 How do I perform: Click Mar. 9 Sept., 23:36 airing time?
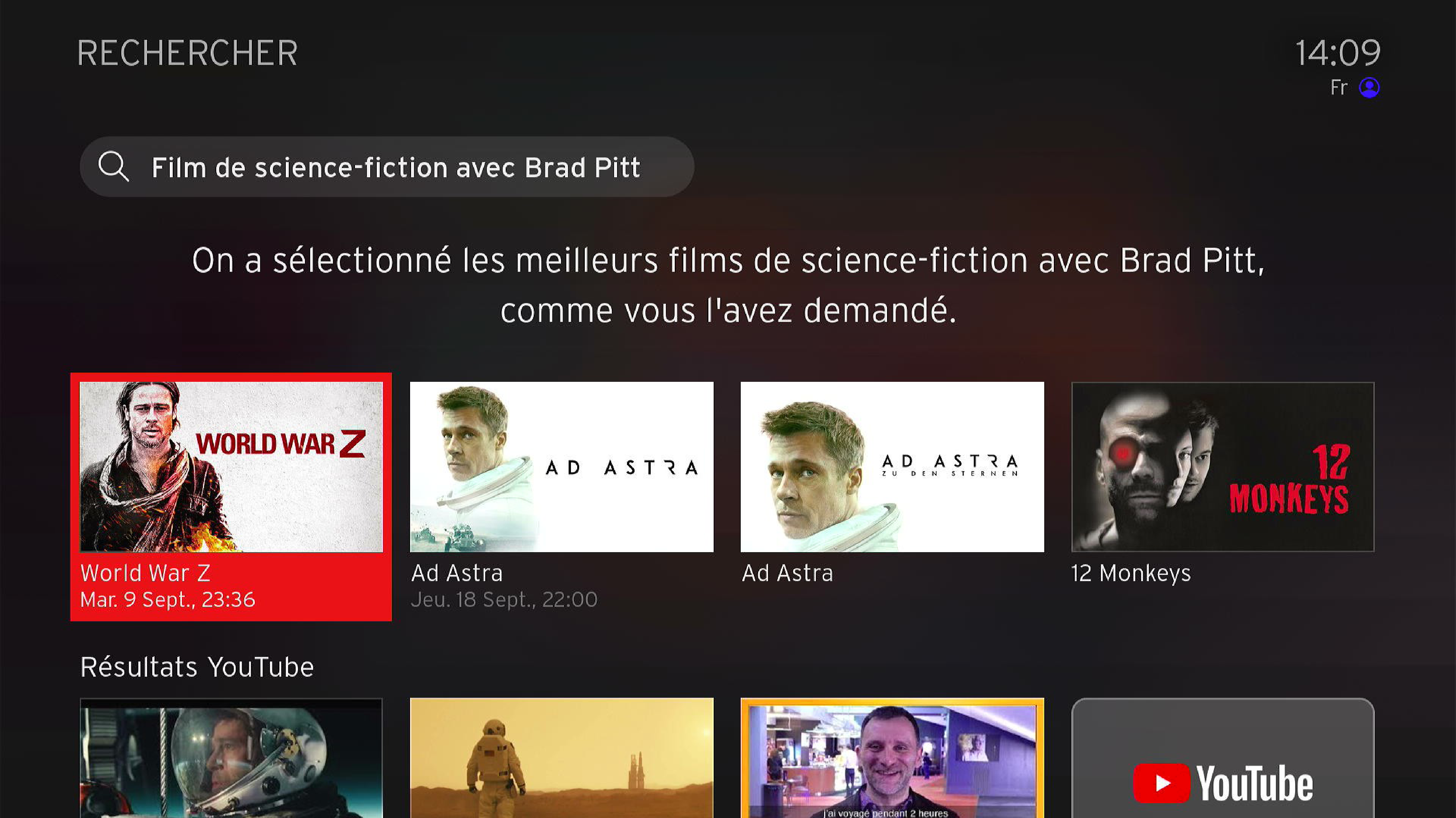[168, 599]
